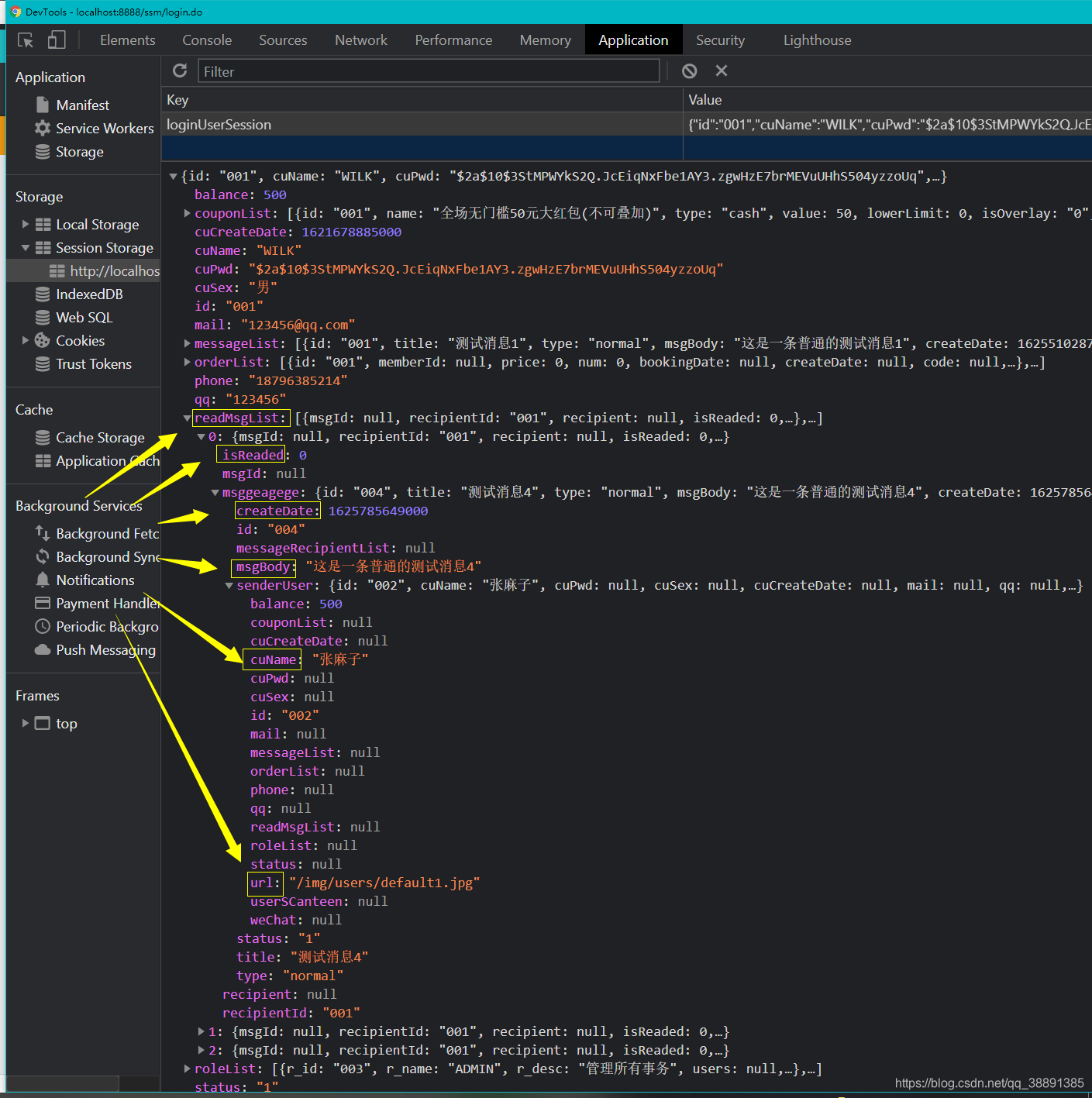This screenshot has height=1098, width=1092.
Task: Expand the top frame node
Action: [x=26, y=723]
